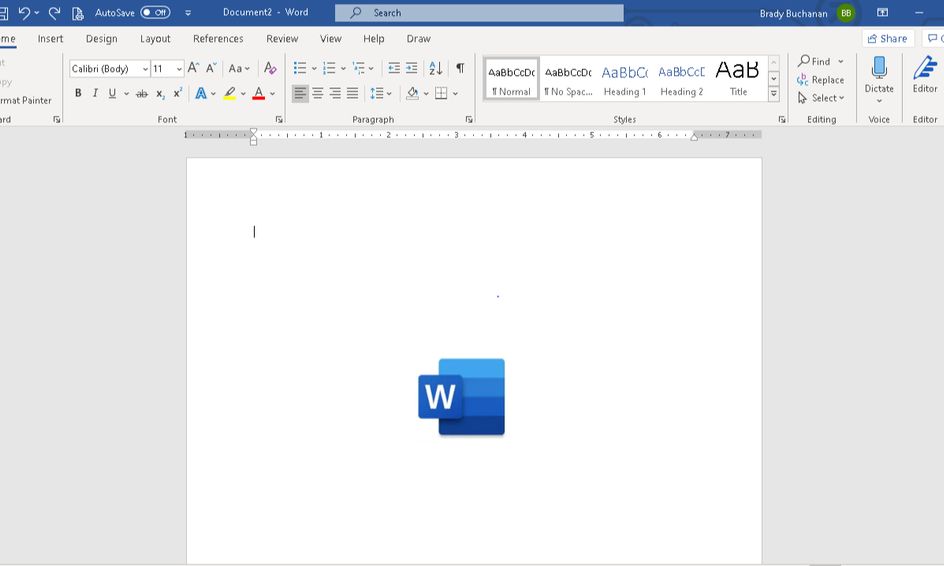Click the Undo arrow icon

(x=24, y=13)
